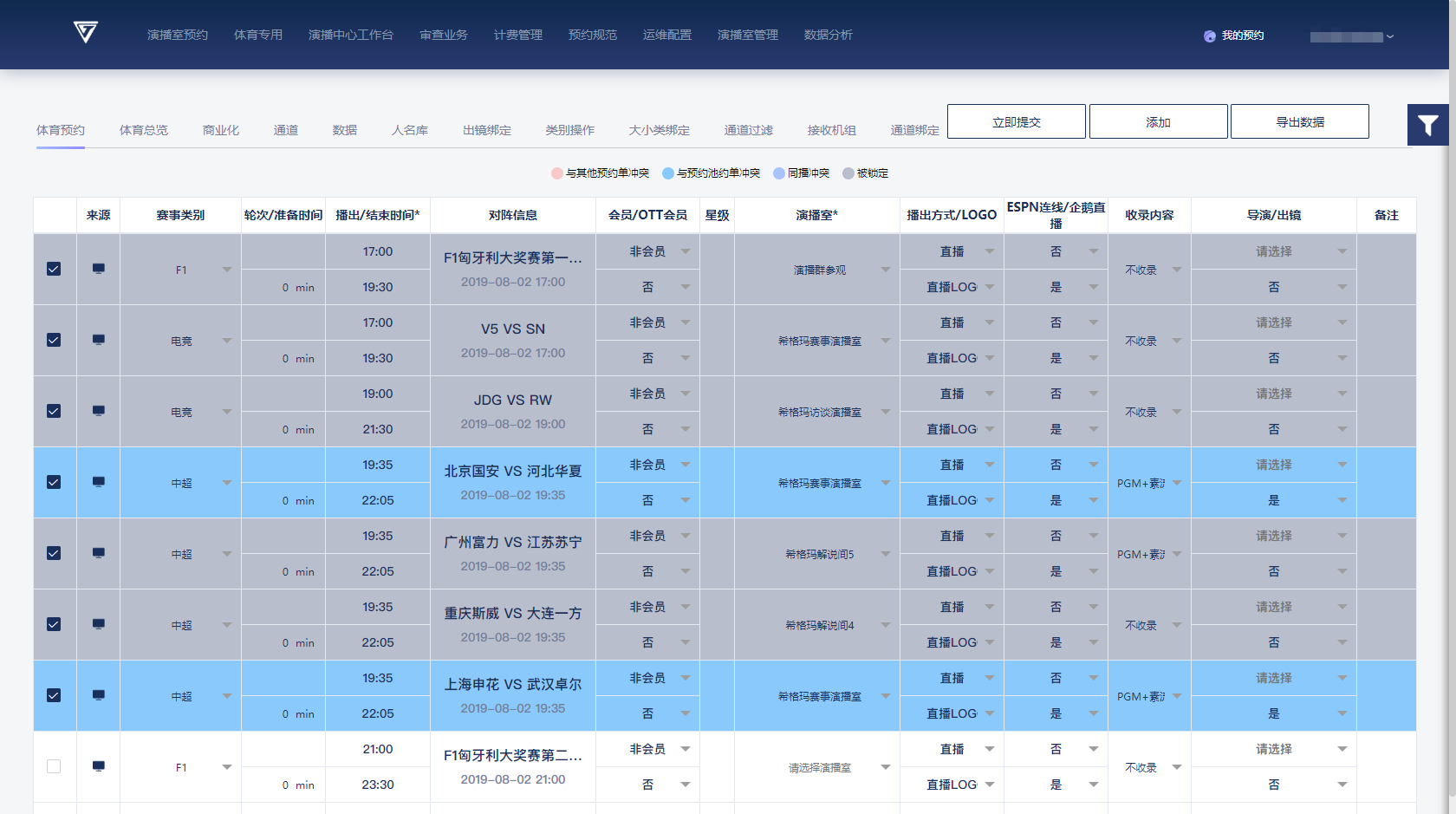Open the 我的预约 link
Viewport: 1456px width, 814px height.
(1243, 36)
